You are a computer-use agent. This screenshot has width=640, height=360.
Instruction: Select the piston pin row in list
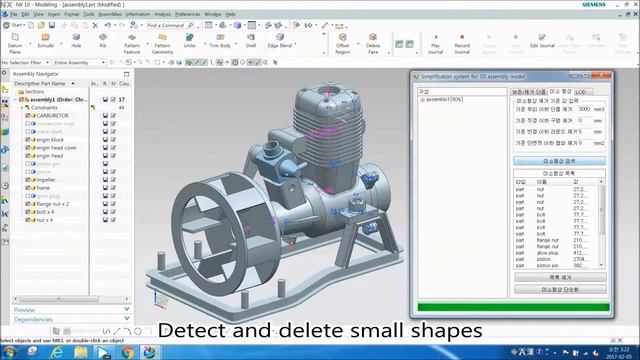(556, 266)
